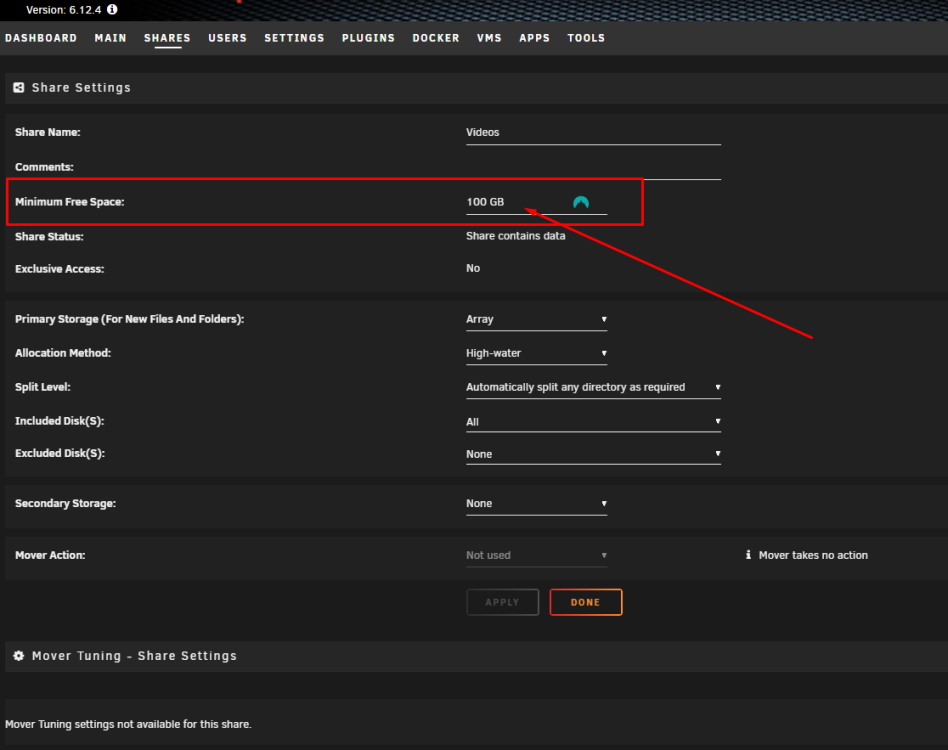Viewport: 948px width, 750px height.
Task: Click the Apply button
Action: point(502,603)
